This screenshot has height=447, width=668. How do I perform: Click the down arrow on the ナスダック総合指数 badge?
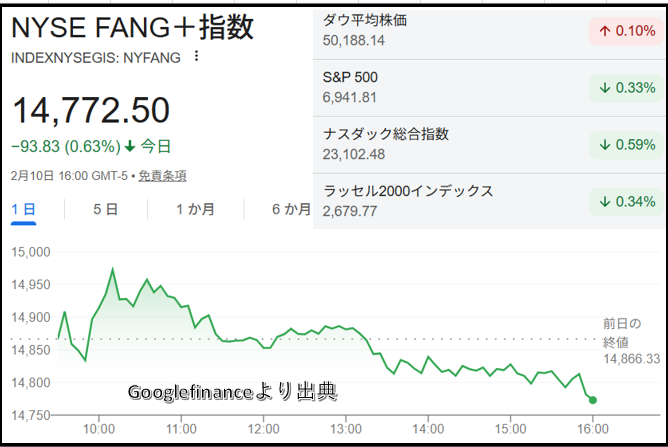coord(603,144)
